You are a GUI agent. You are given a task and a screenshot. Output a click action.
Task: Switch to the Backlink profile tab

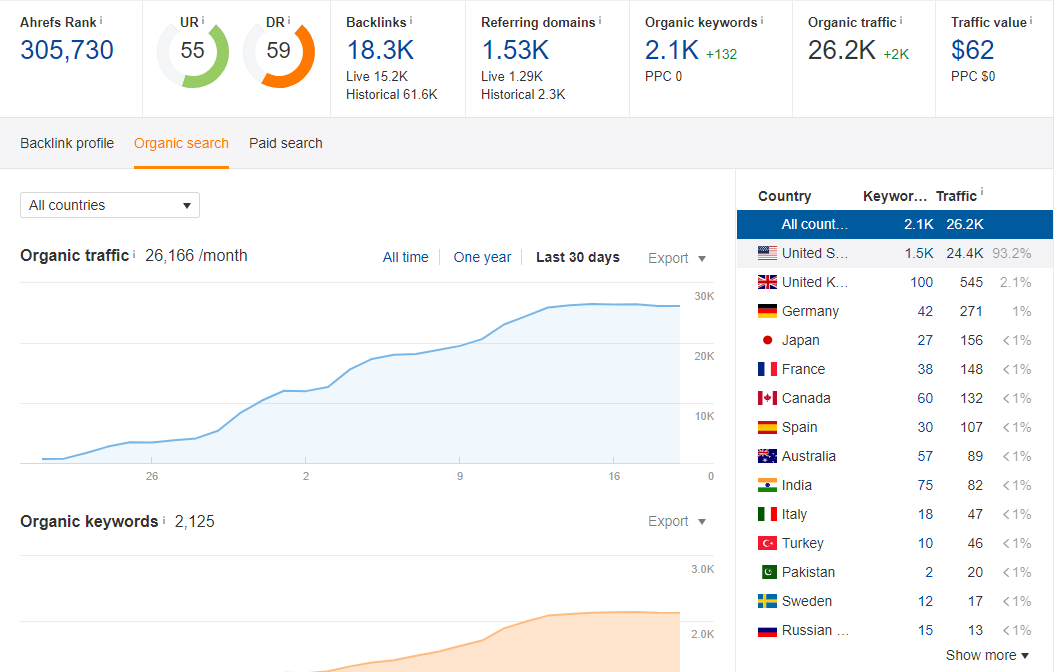(x=67, y=143)
